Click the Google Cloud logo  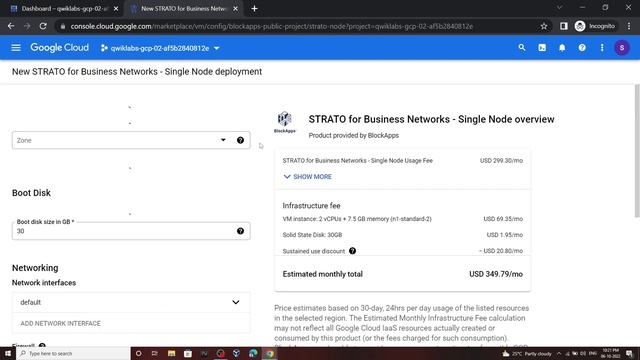point(59,48)
